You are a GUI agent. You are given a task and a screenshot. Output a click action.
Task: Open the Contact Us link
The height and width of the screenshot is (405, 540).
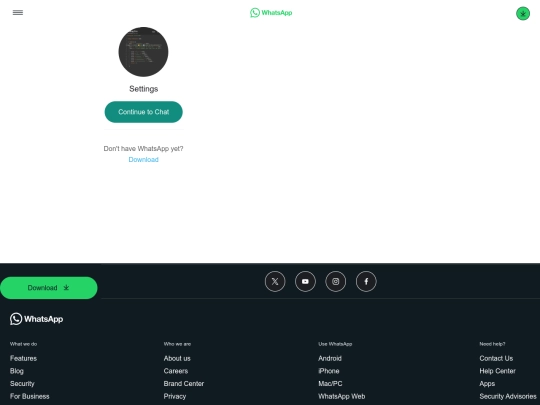pyautogui.click(x=496, y=358)
